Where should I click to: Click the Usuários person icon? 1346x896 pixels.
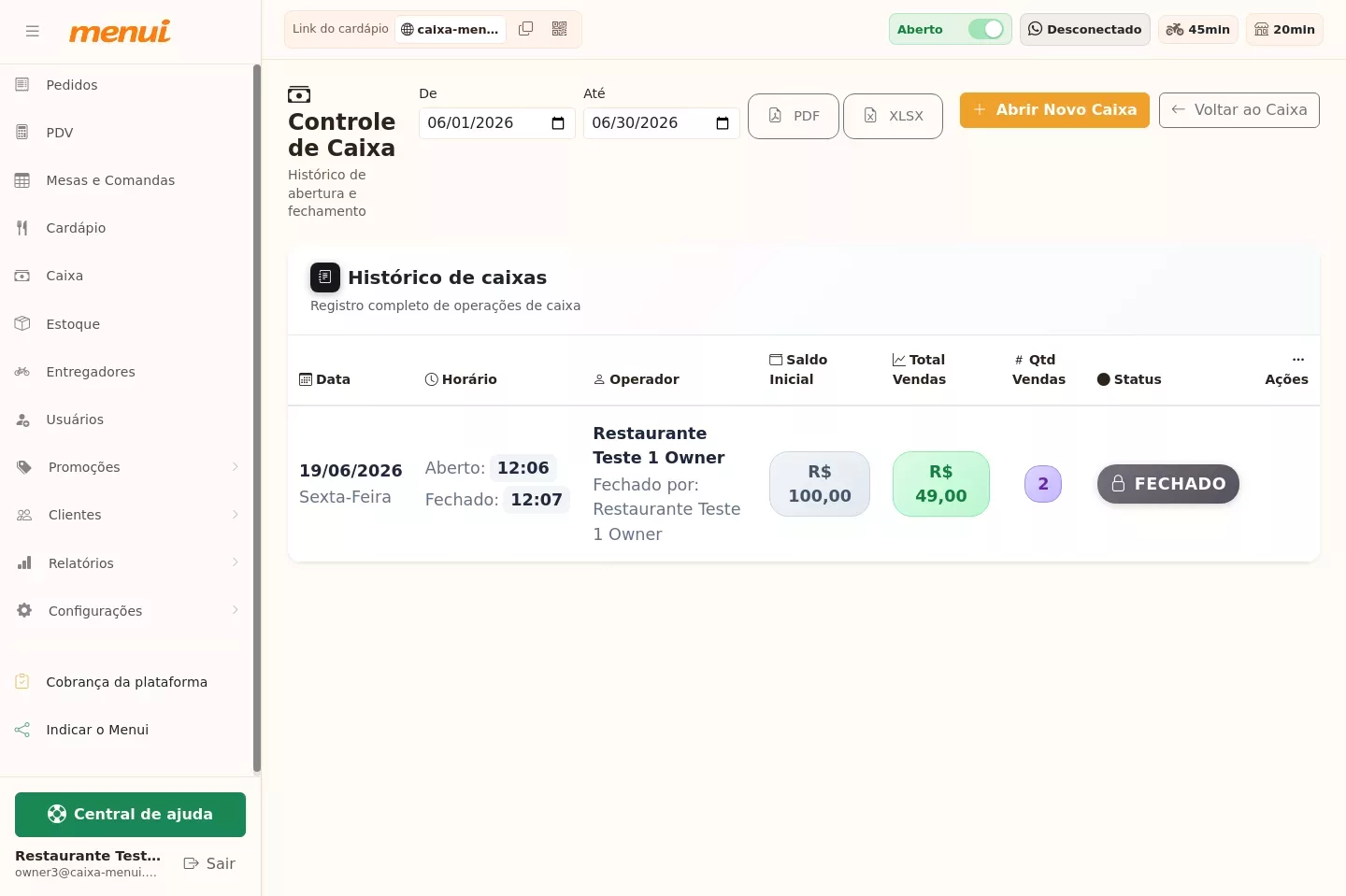pyautogui.click(x=22, y=420)
